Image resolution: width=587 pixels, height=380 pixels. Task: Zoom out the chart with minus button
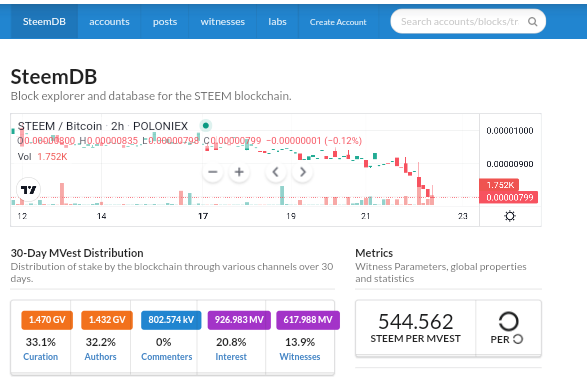[213, 172]
